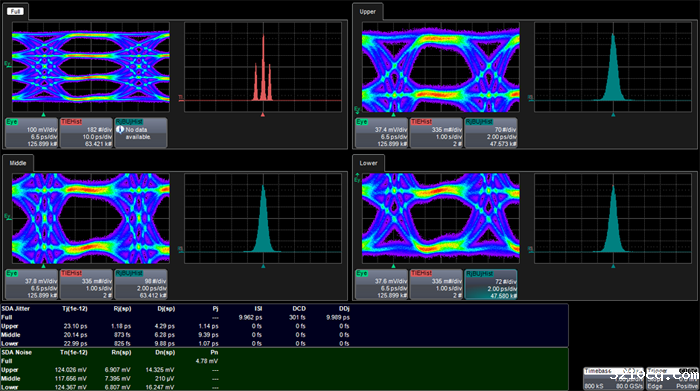700x391 pixels.
Task: Open the TIEHist descriptor in Full panel
Action: (86, 133)
